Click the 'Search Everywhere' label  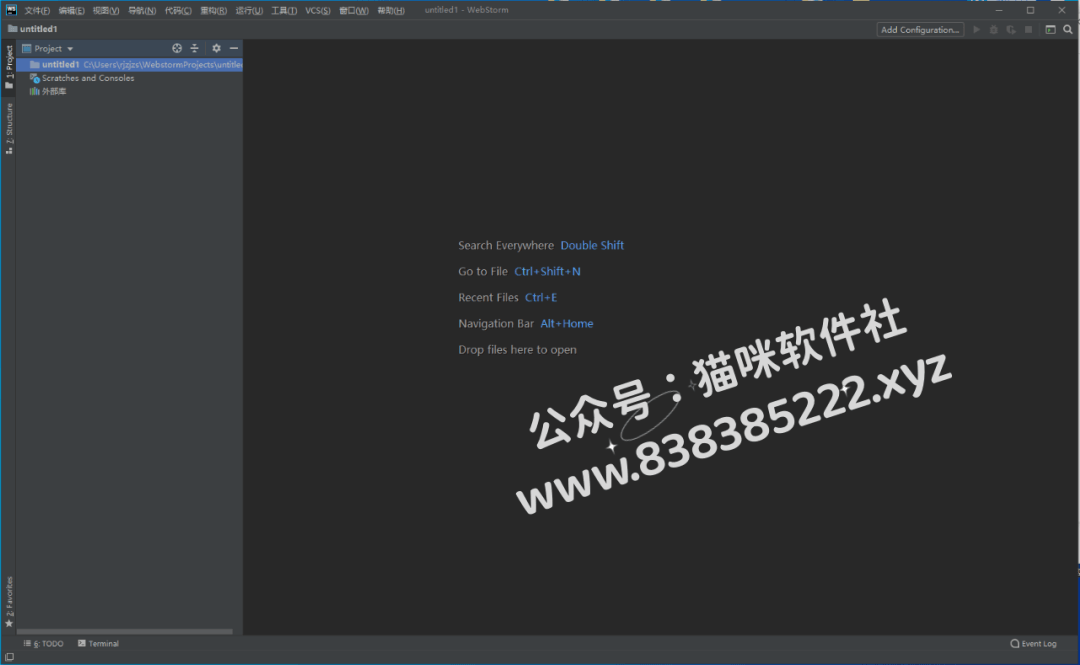coord(506,245)
